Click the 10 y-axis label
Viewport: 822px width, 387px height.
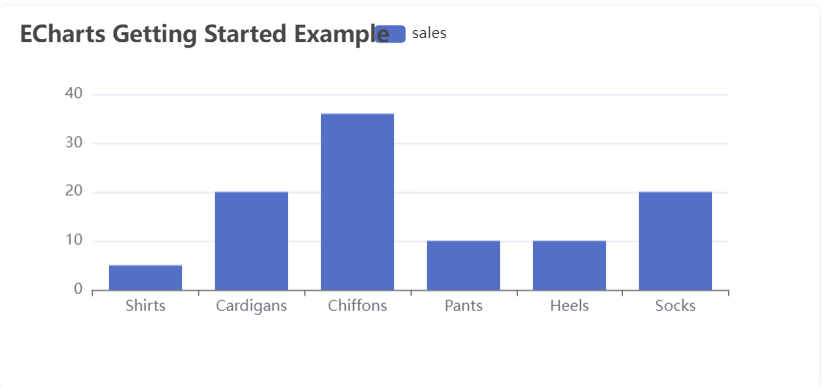[x=74, y=241]
